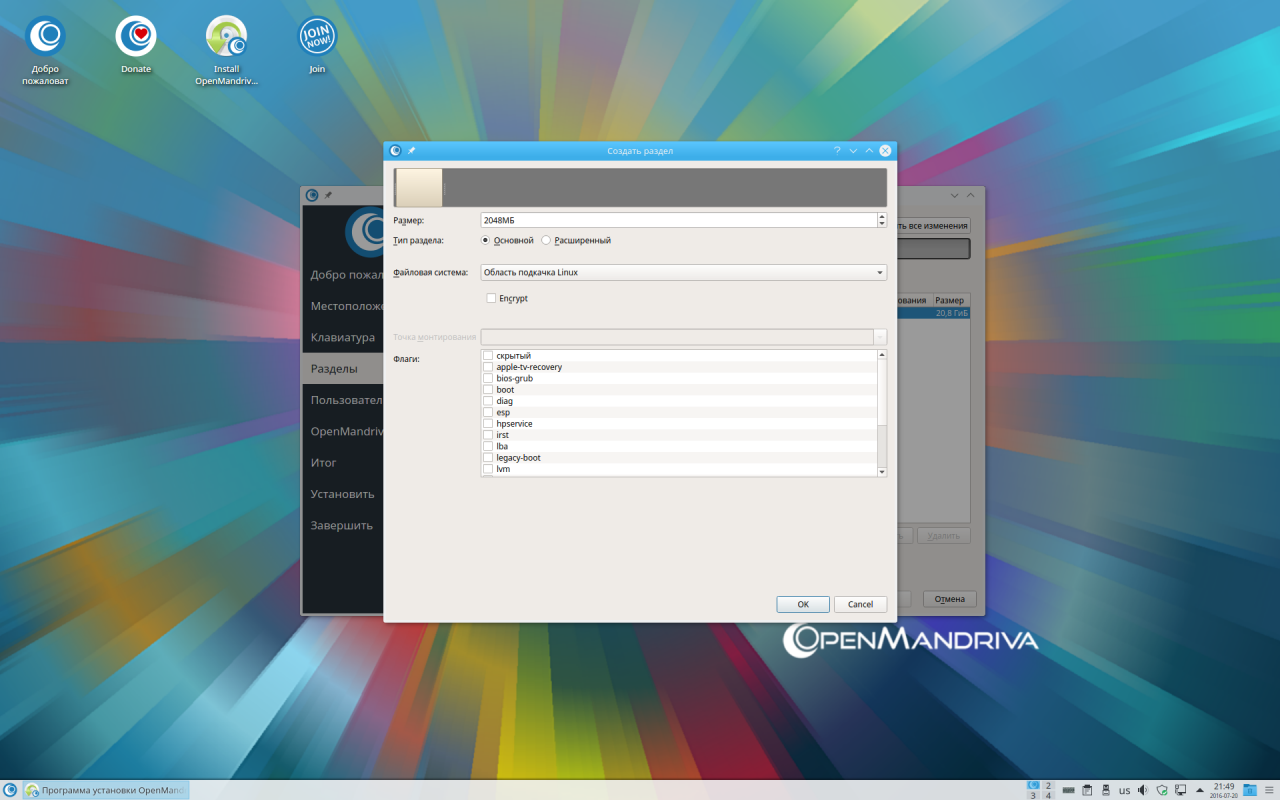The width and height of the screenshot is (1280, 800).
Task: Open the virtual keyboard tray icon
Action: tap(1069, 790)
